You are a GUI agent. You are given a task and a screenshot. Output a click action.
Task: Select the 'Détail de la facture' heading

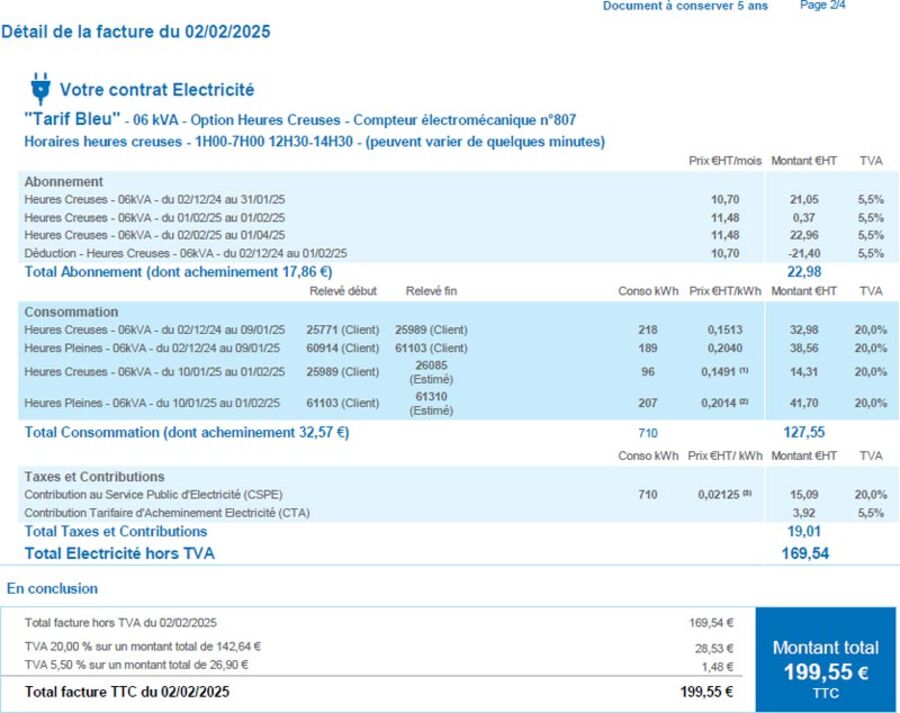click(x=136, y=32)
